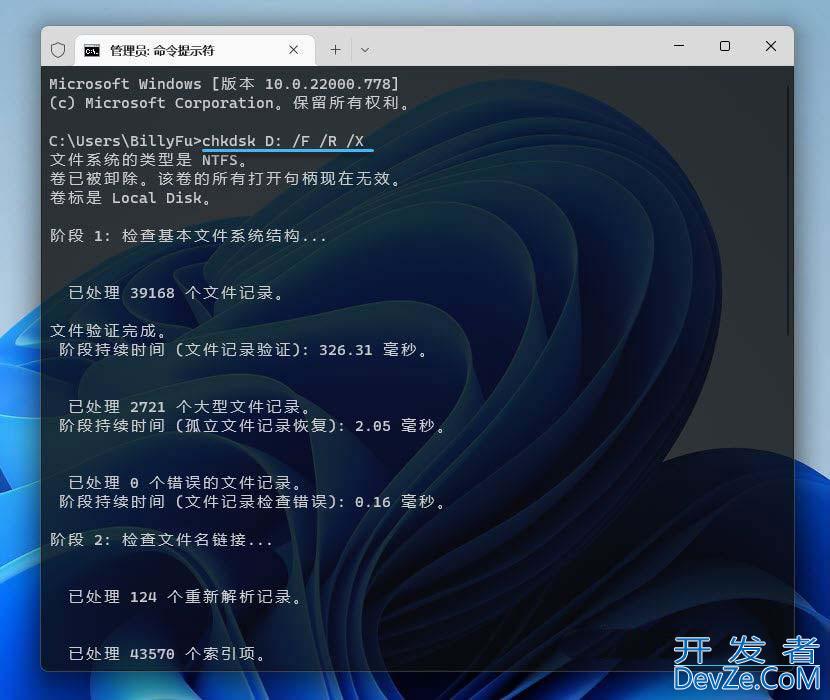Click the line 文件验证完成

[x=108, y=331]
